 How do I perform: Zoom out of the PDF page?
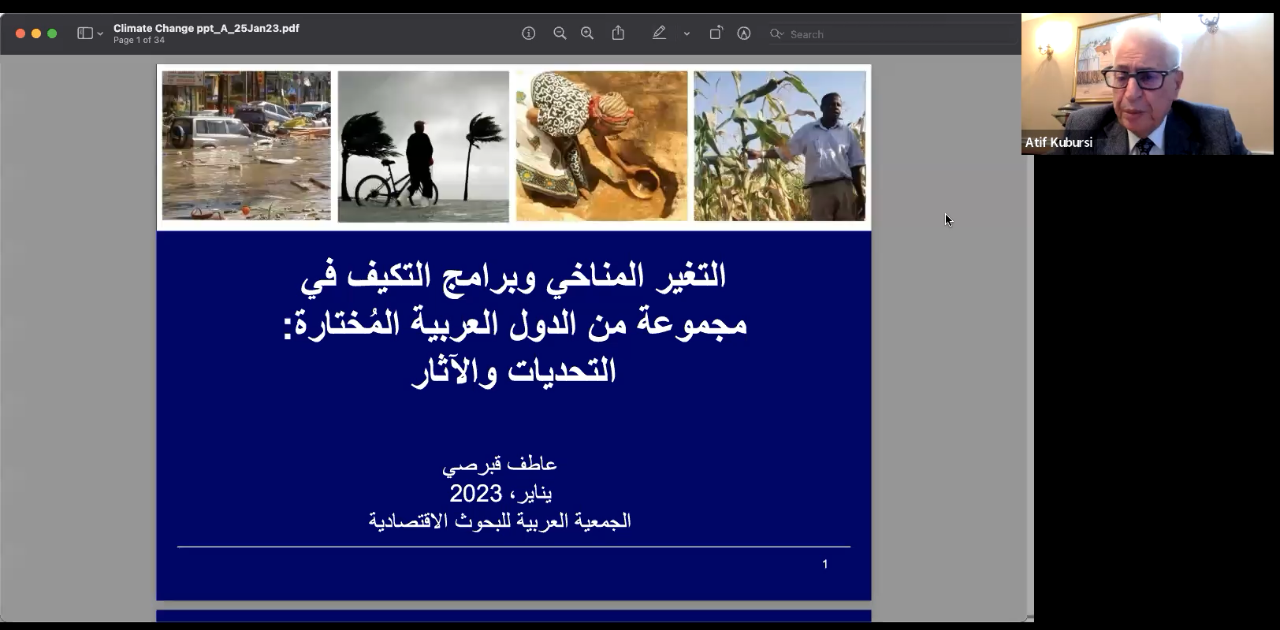coord(560,33)
